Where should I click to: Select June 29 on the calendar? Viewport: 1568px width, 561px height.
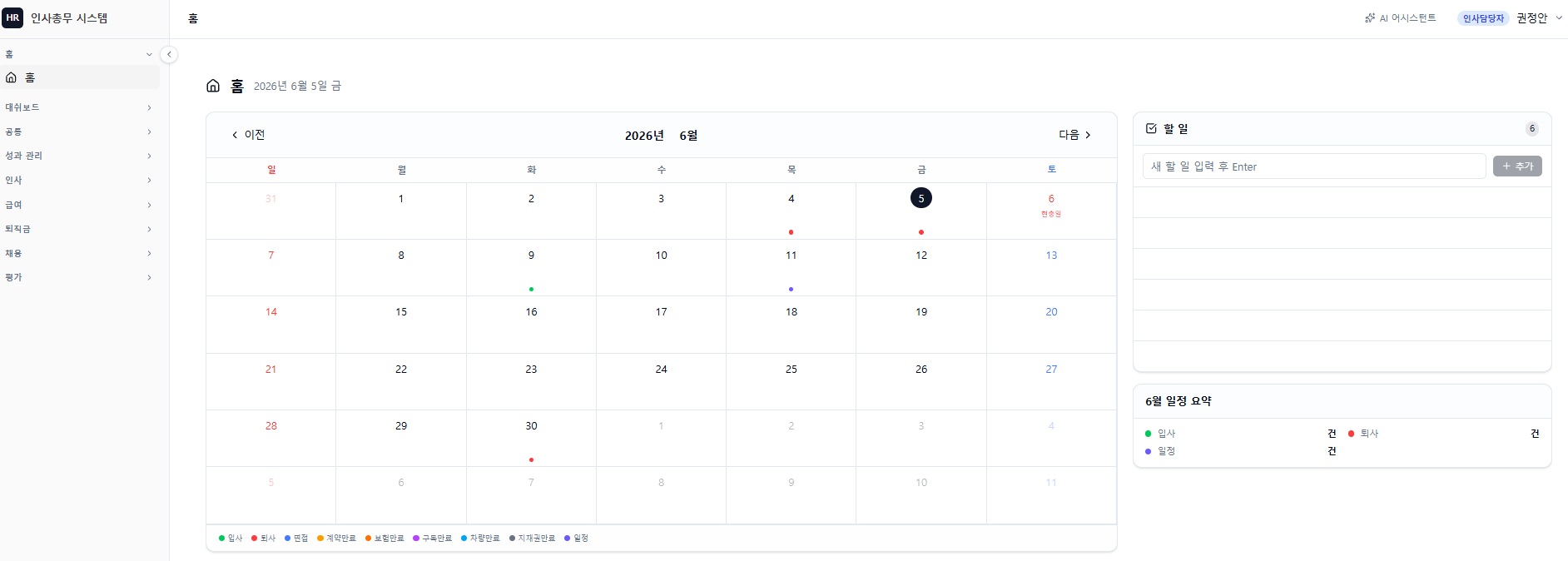tap(401, 438)
